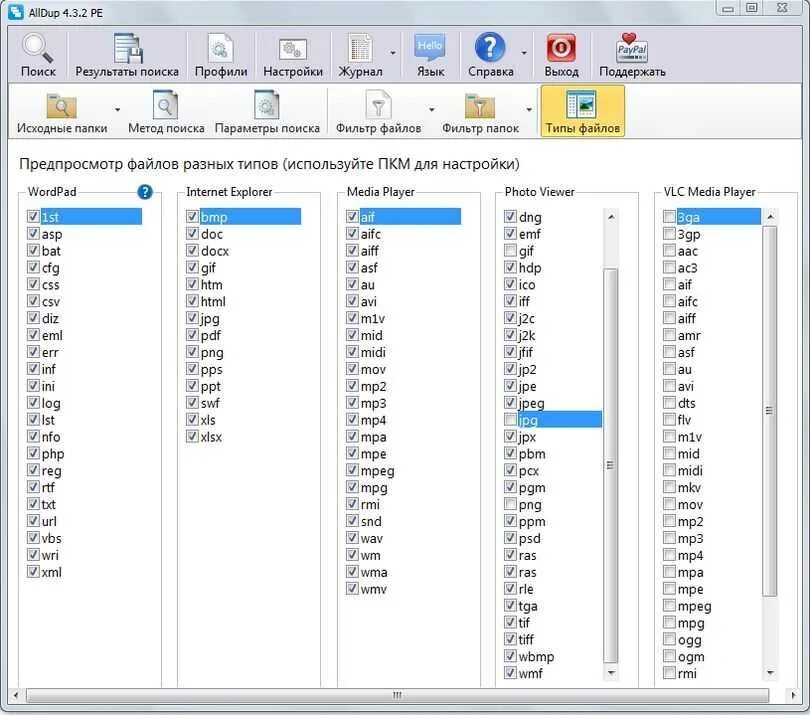Select the tiff entry in Photo Viewer
Screen dimensions: 810x715
[526, 640]
